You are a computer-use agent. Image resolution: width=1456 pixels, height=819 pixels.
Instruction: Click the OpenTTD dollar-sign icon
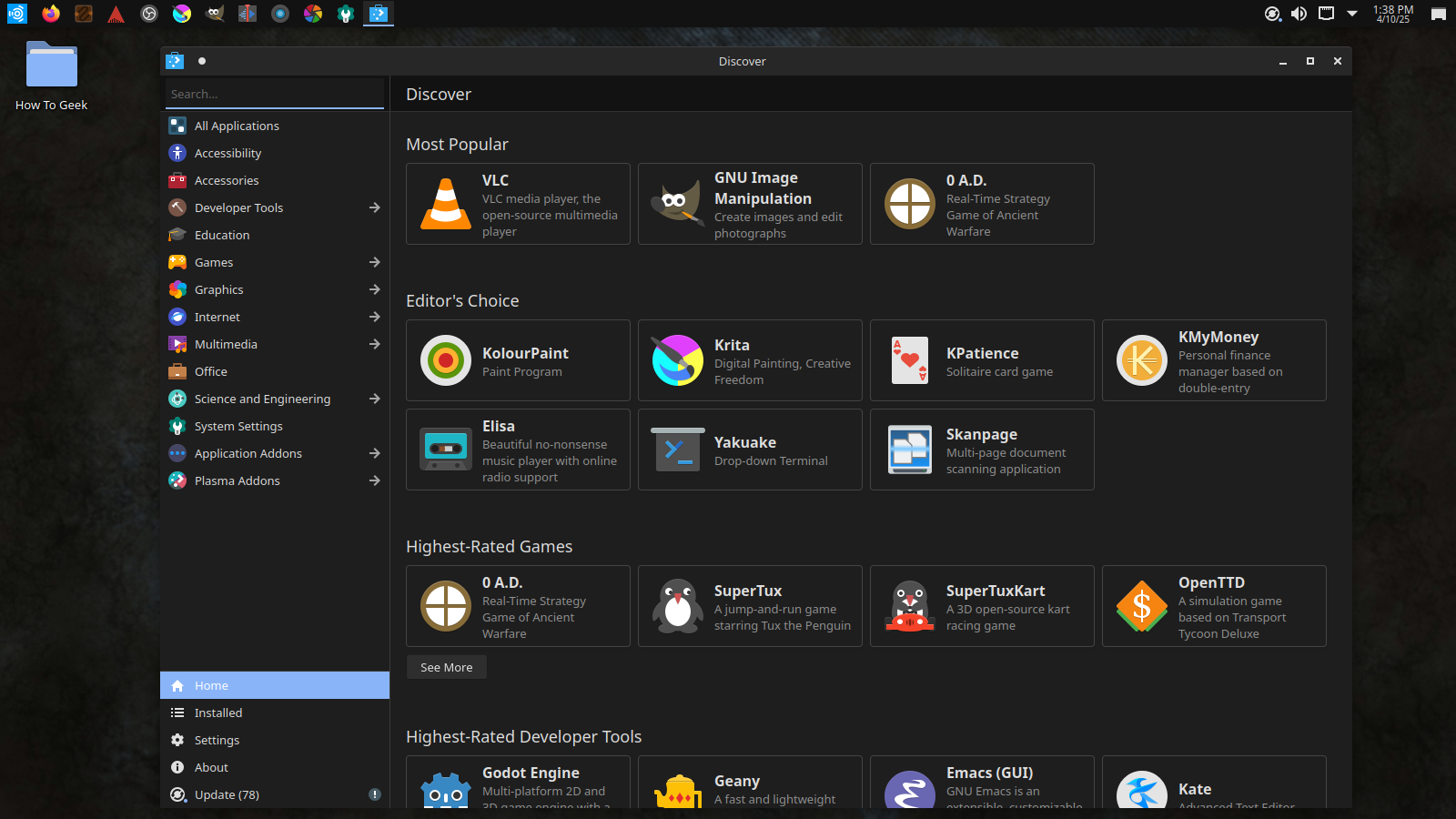(1141, 606)
